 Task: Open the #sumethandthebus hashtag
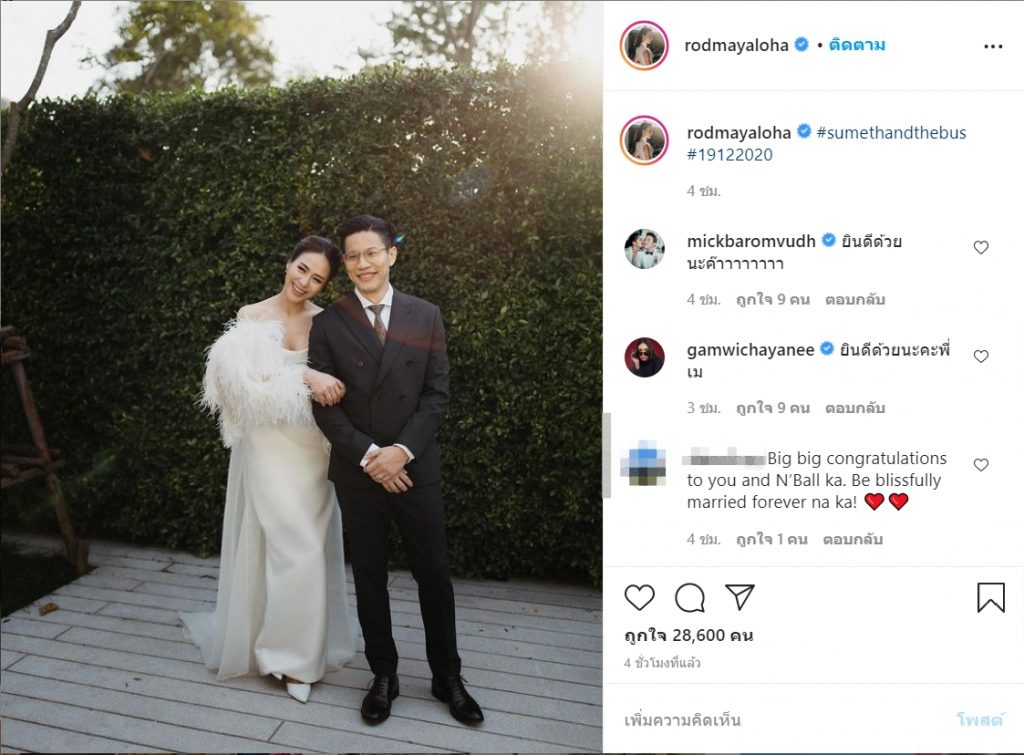pos(891,133)
